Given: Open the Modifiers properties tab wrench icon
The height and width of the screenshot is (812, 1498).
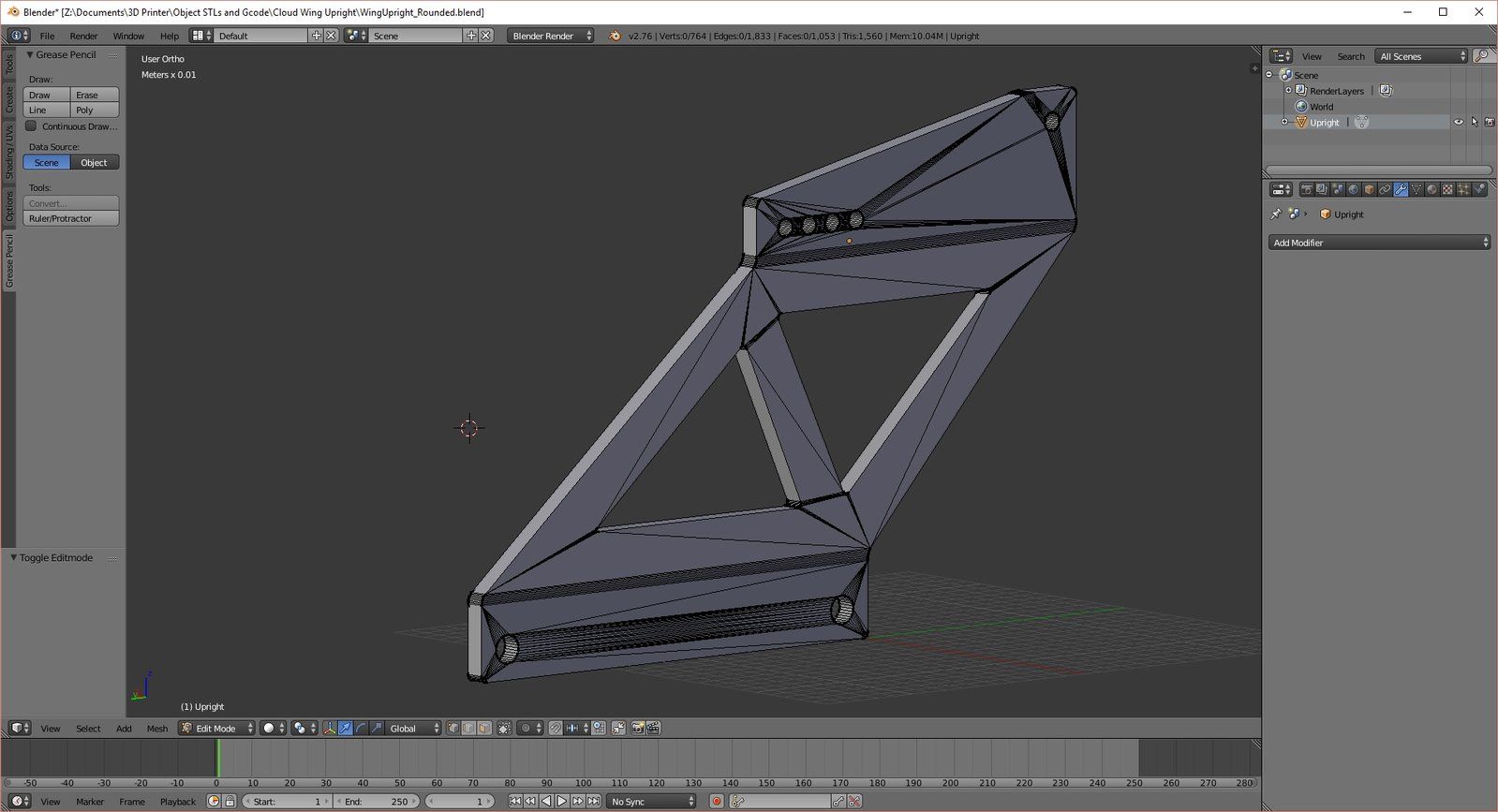Looking at the screenshot, I should point(1401,189).
